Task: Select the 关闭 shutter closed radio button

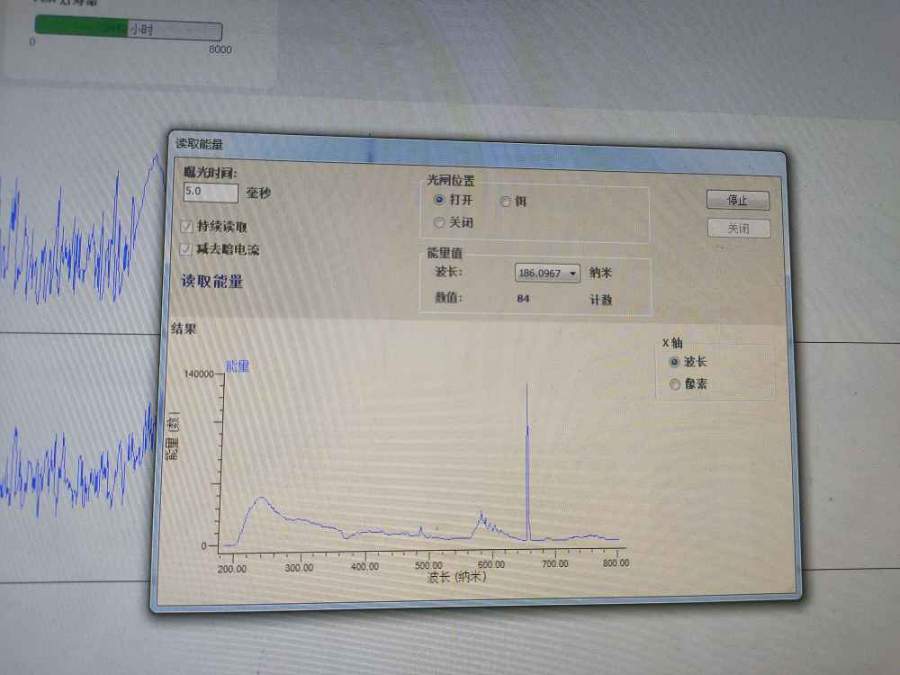Action: [x=439, y=222]
